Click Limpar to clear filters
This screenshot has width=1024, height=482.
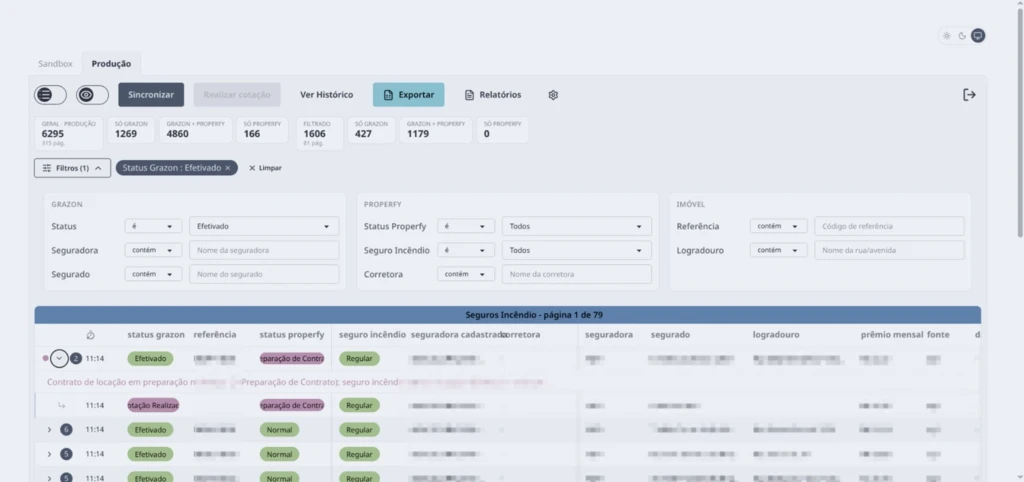(265, 168)
